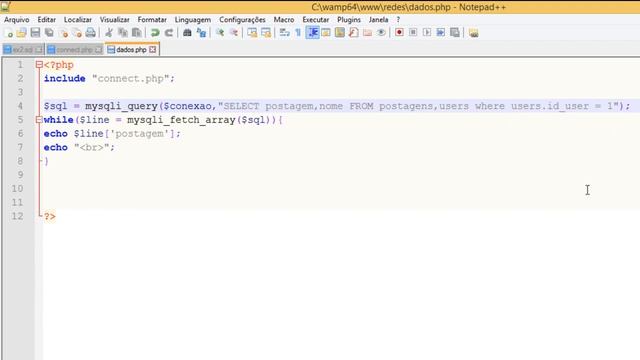Toggle synchronized horizontal scrolling
Screen dimensions: 640x360
266,33
